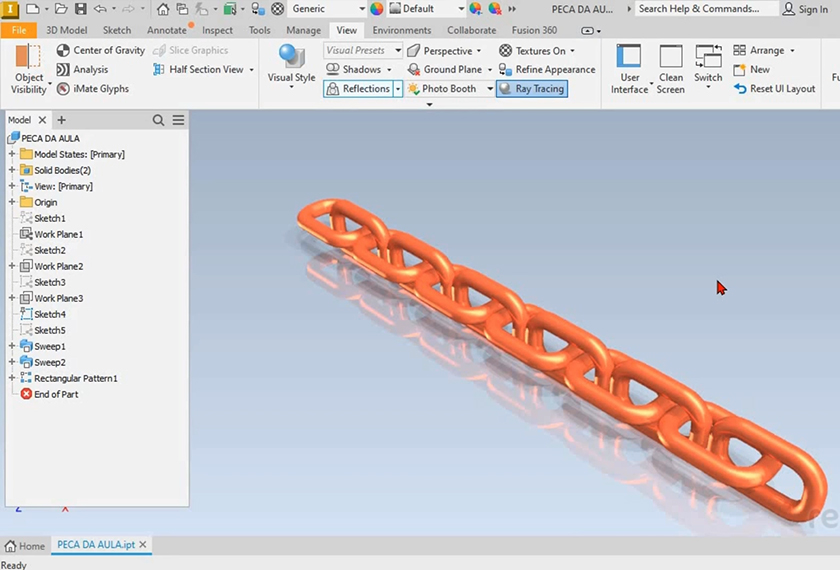Switch to the 3D Model ribbon tab
The width and height of the screenshot is (840, 570).
(x=66, y=30)
